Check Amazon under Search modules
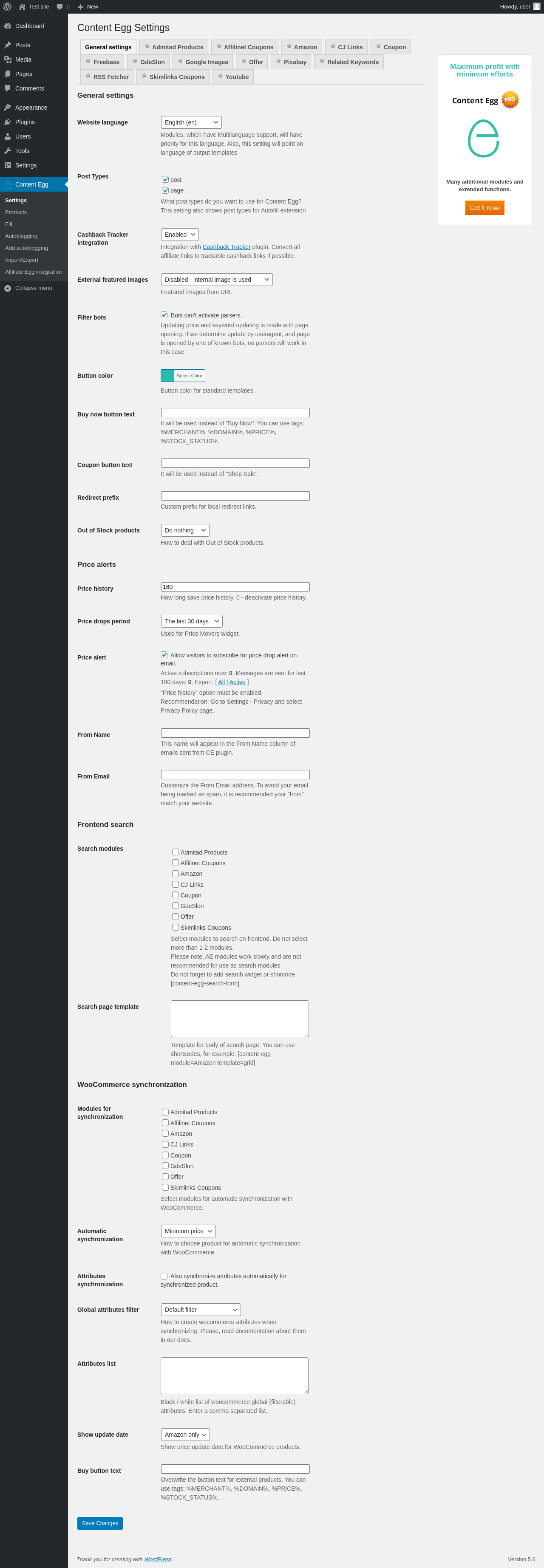 175,874
